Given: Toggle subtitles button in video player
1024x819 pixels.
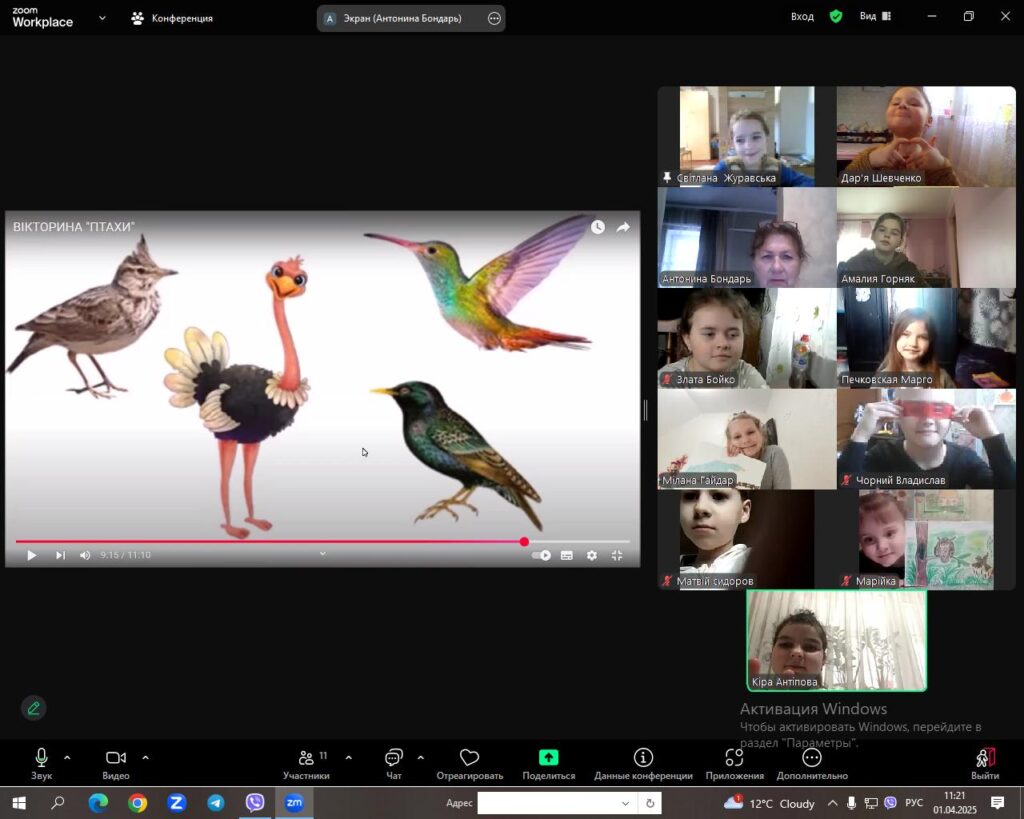Looking at the screenshot, I should click(567, 555).
